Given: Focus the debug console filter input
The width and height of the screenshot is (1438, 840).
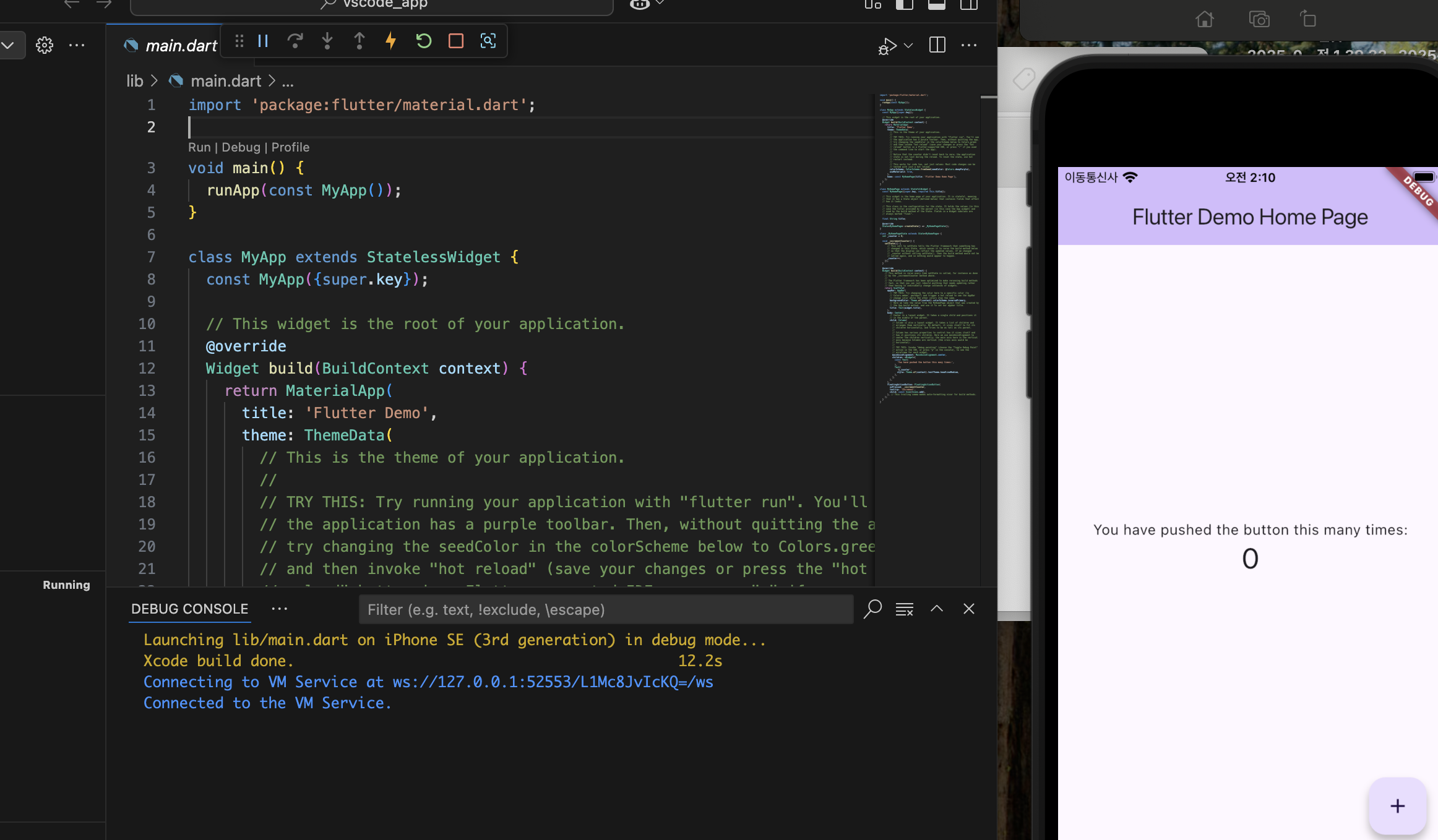Looking at the screenshot, I should point(606,610).
